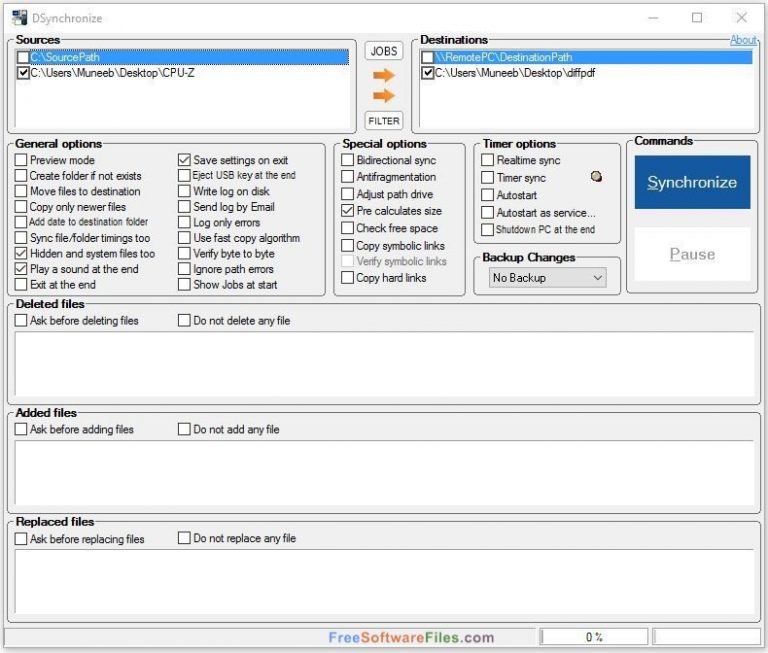Image resolution: width=768 pixels, height=653 pixels.
Task: Uncheck Hidden and system files too
Action: 21,253
